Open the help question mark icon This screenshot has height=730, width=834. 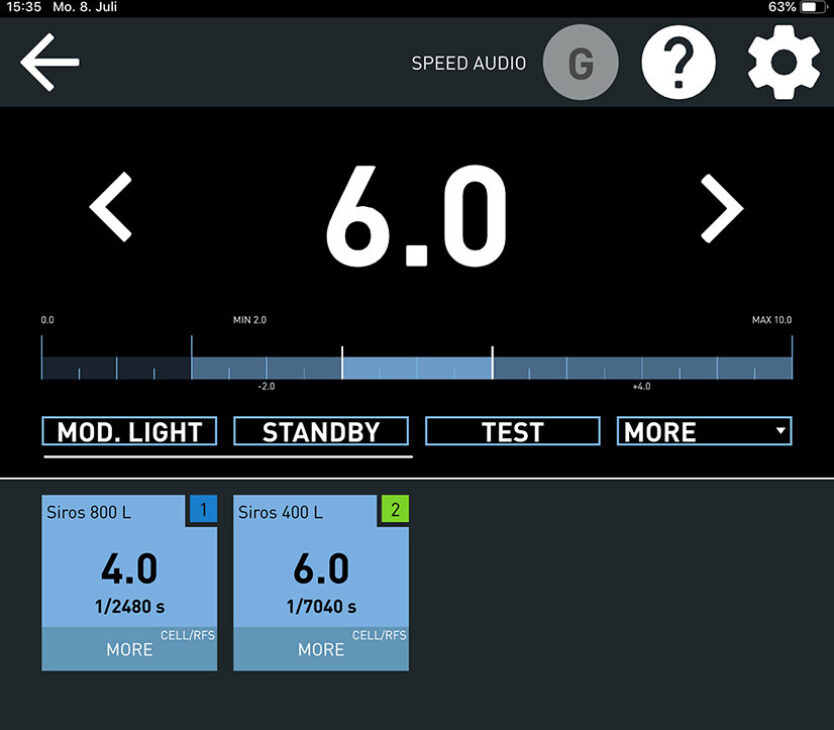679,62
